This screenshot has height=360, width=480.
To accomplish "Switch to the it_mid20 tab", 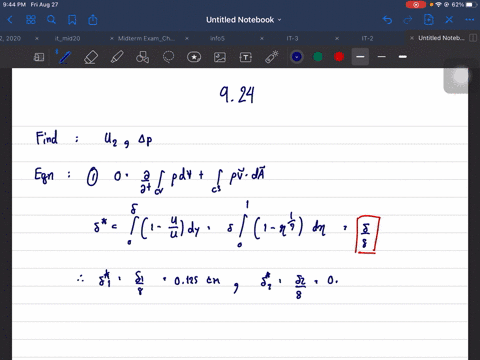I will (x=67, y=39).
